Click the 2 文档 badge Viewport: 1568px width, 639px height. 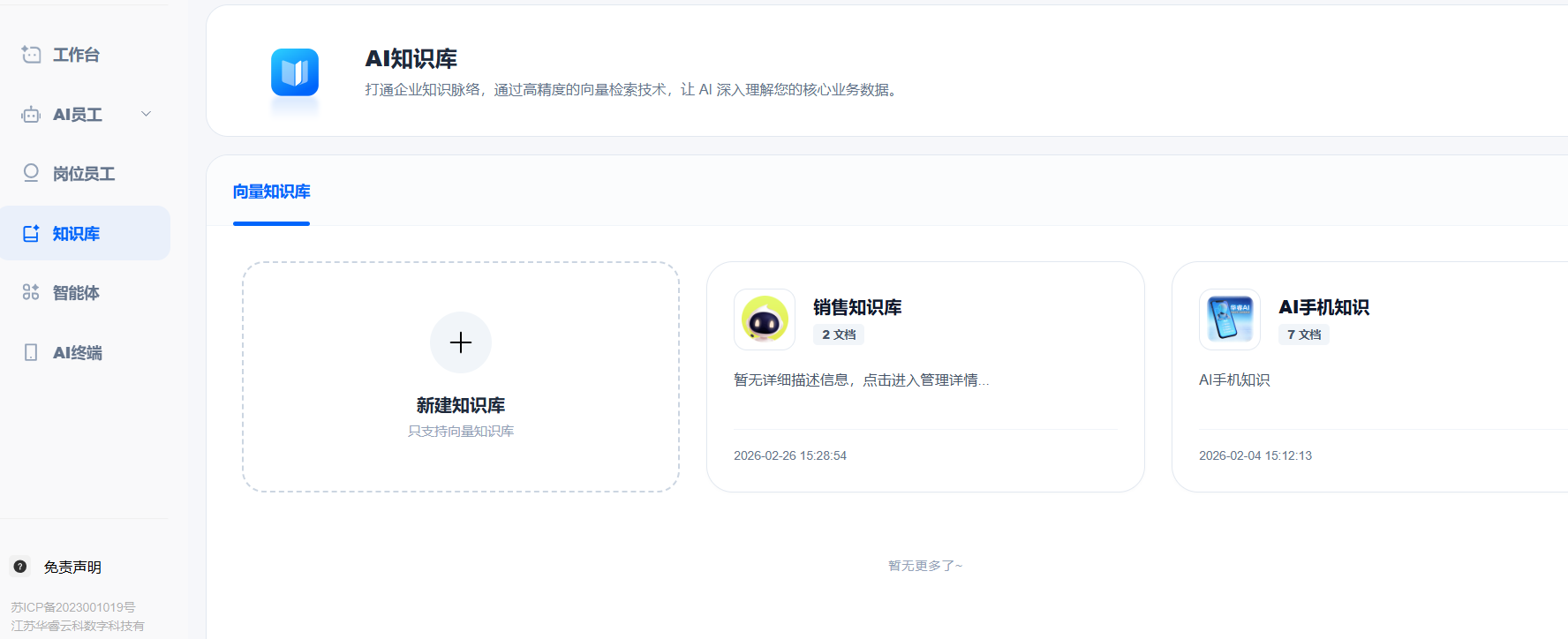coord(839,335)
